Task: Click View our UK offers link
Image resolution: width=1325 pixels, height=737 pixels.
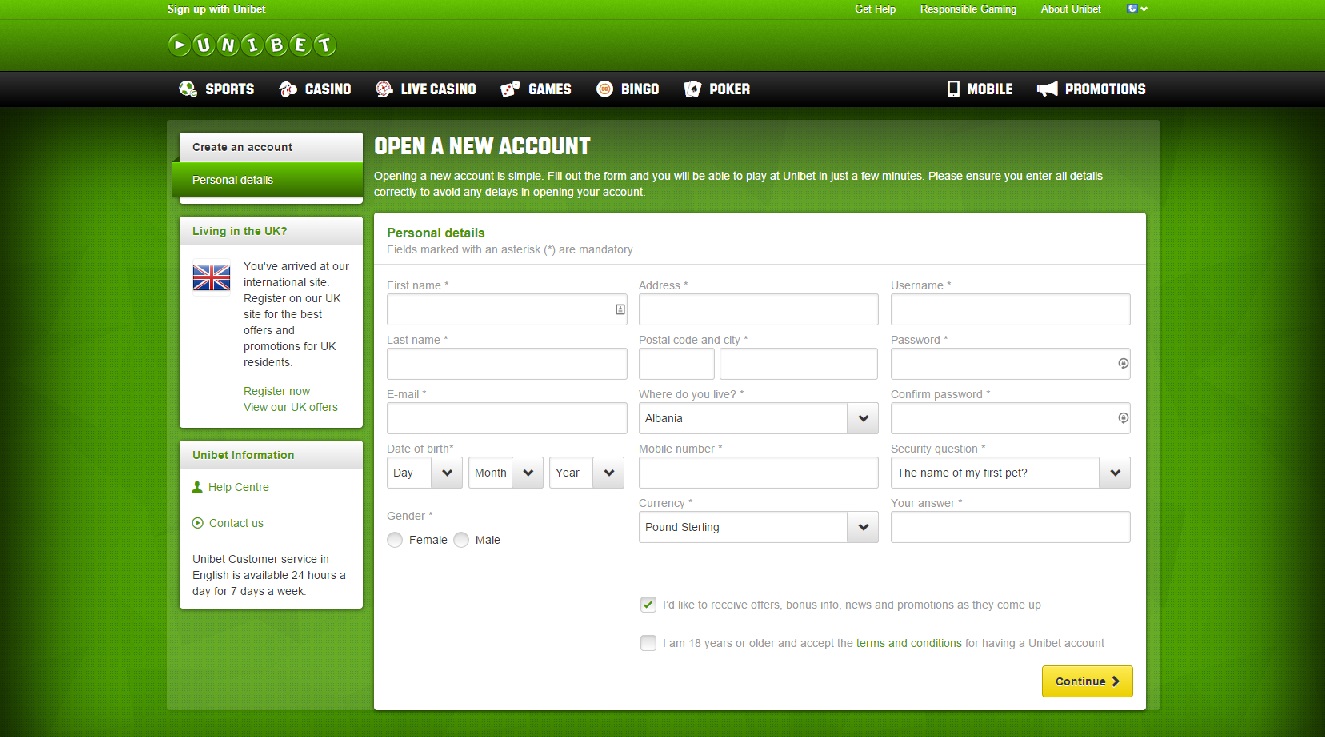Action: click(x=291, y=407)
